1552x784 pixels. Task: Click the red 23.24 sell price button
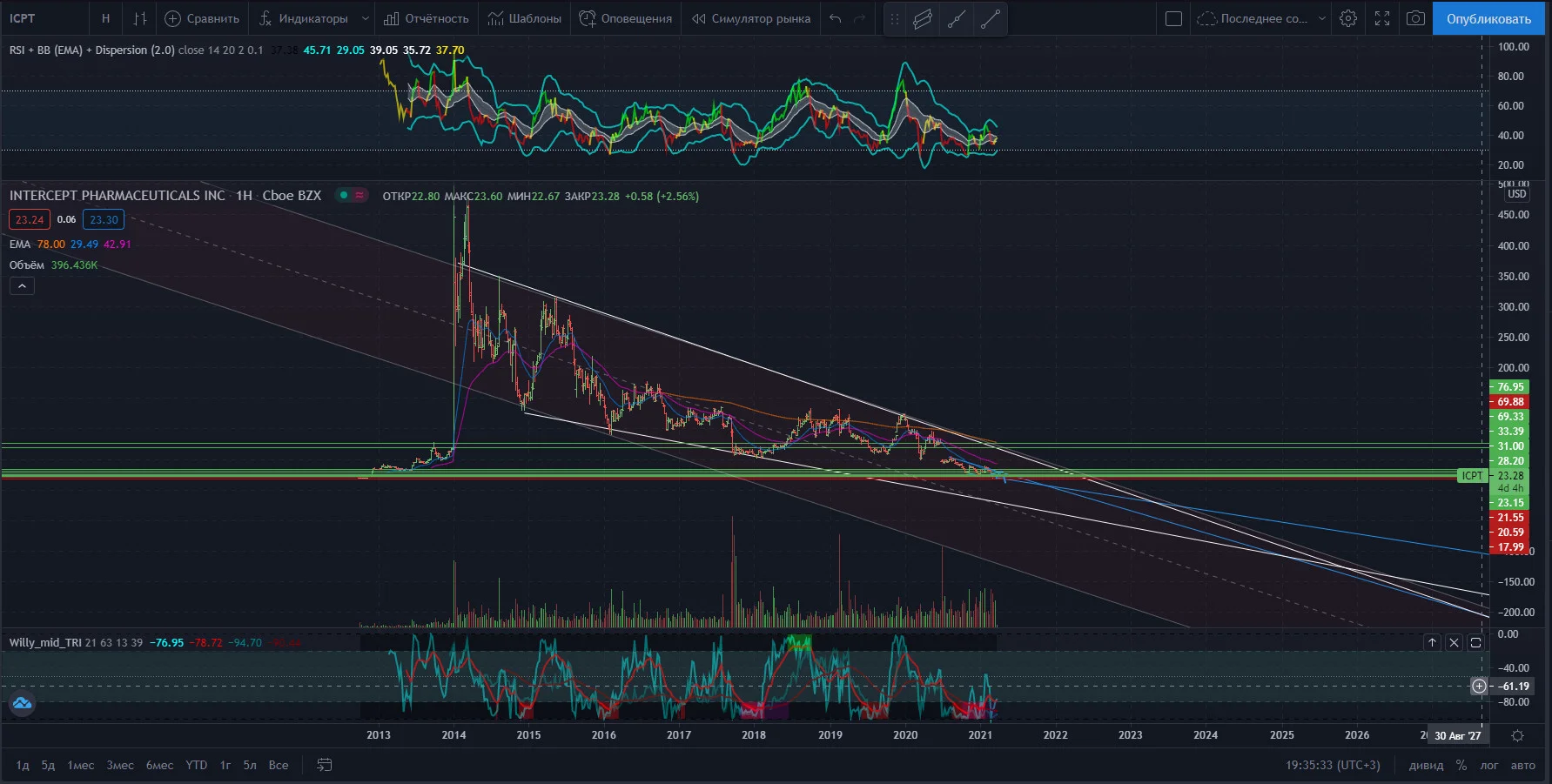[30, 220]
